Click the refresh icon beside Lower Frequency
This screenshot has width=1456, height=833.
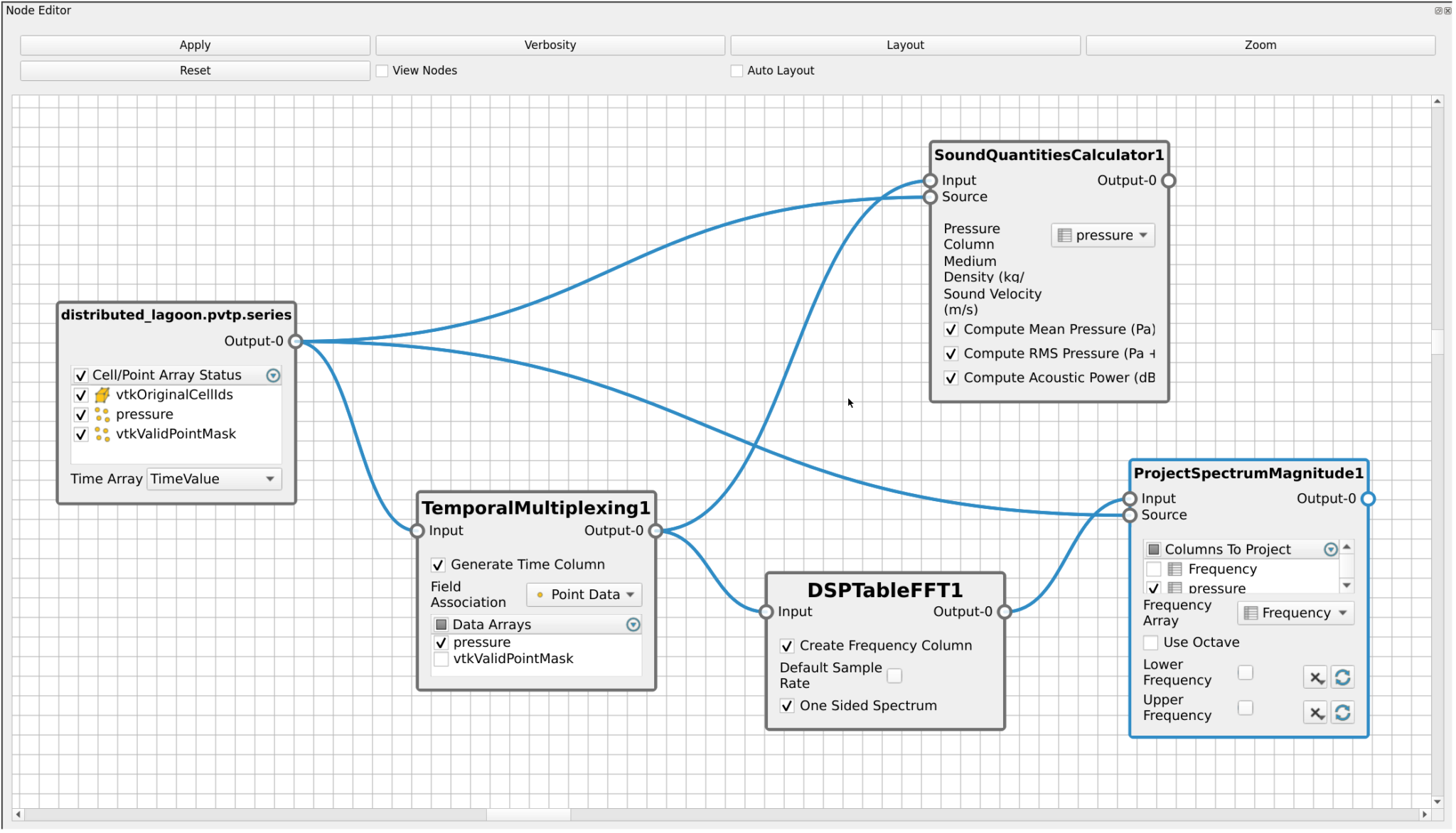[1342, 677]
